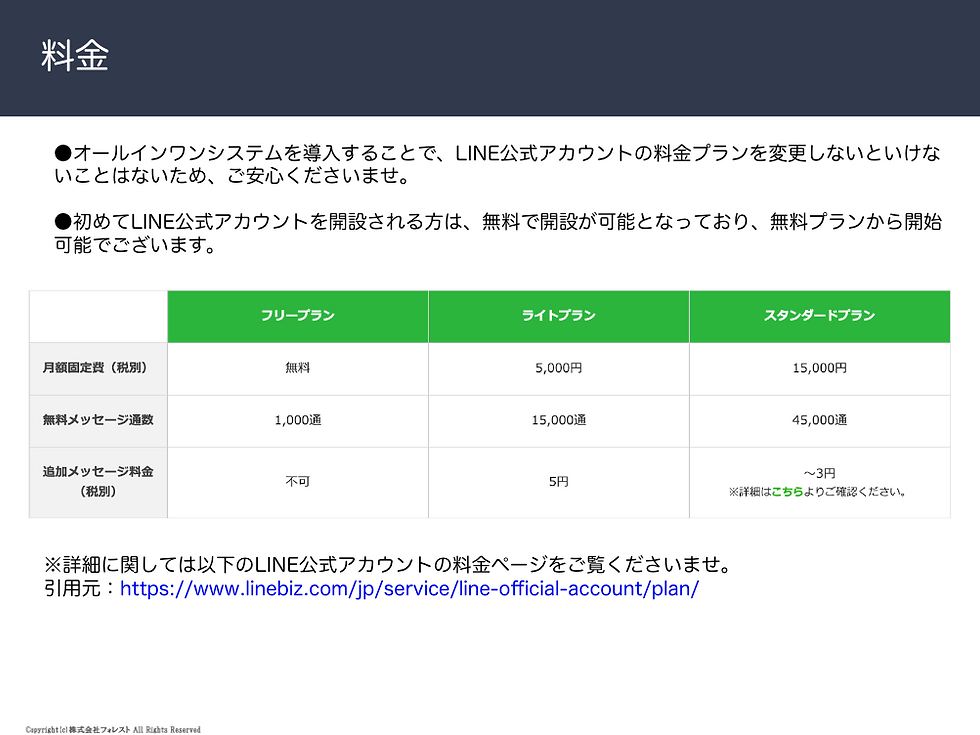The width and height of the screenshot is (980, 735).
Task: Click the 45,000通 standard message count
Action: [819, 421]
